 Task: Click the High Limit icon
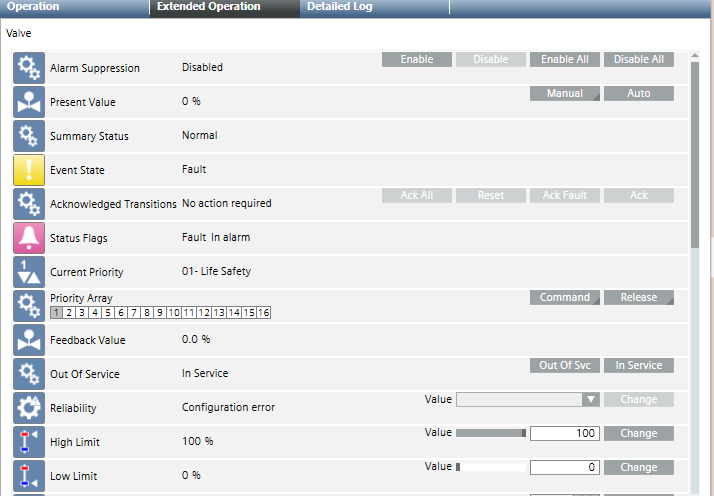[x=29, y=442]
